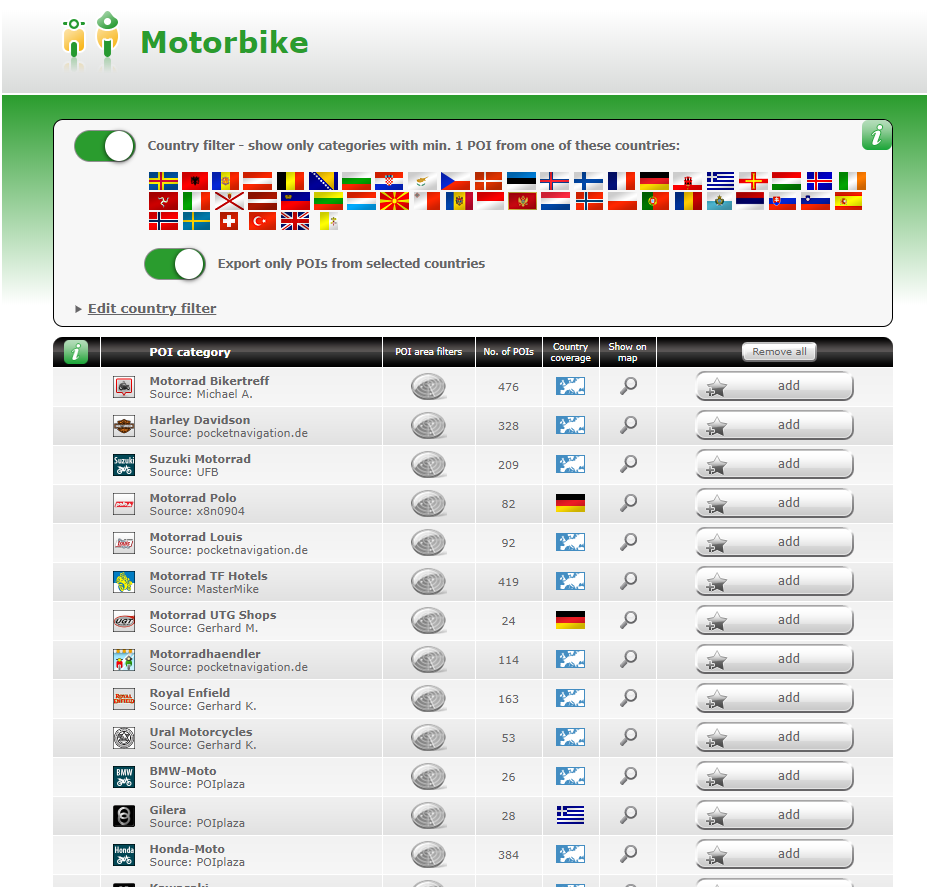Click the French flag in country filter
Viewport: 929px width, 889px height.
tap(622, 181)
